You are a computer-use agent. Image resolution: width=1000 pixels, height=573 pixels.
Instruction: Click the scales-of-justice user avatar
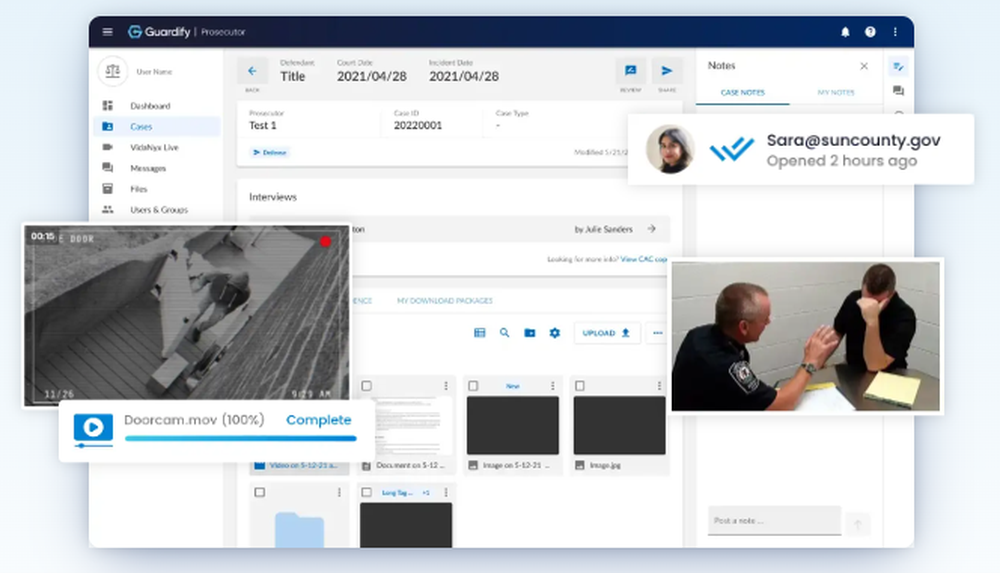coord(112,71)
